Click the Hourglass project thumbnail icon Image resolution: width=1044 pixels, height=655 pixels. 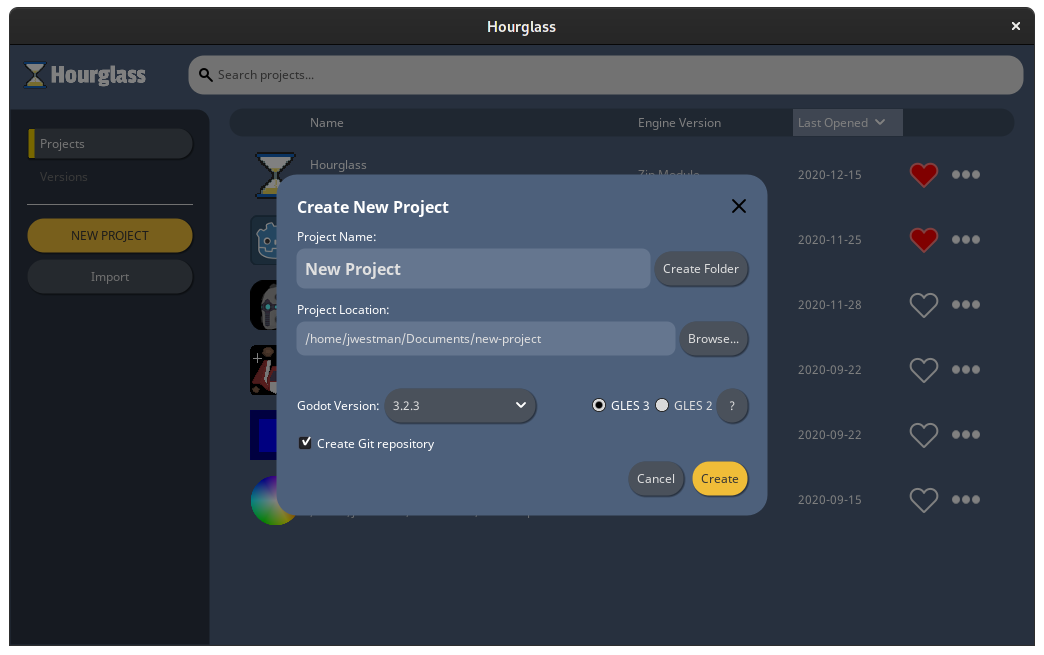[x=274, y=174]
